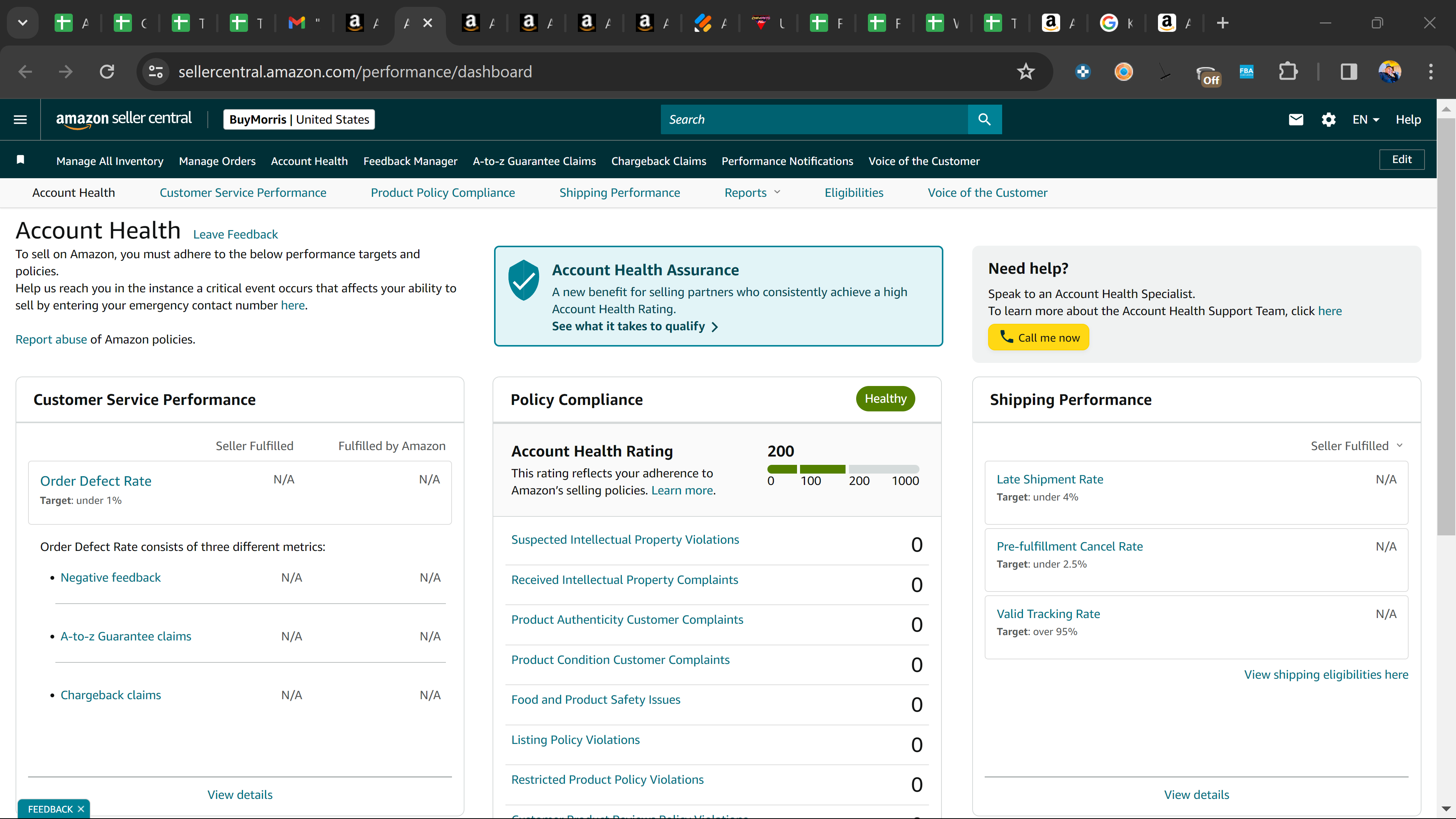Open Help in the header

1408,119
